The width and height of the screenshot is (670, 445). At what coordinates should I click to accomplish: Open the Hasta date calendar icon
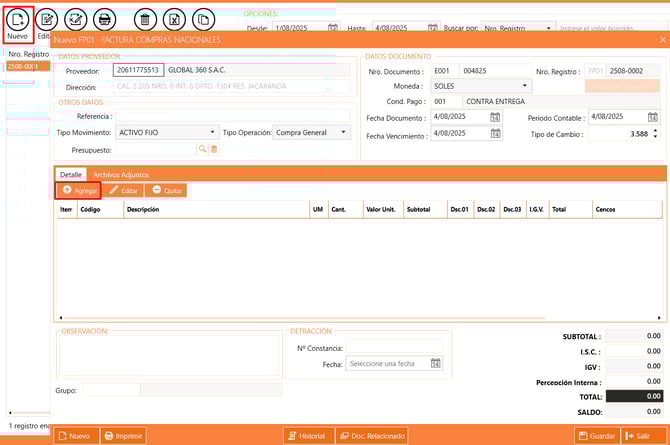click(x=432, y=28)
